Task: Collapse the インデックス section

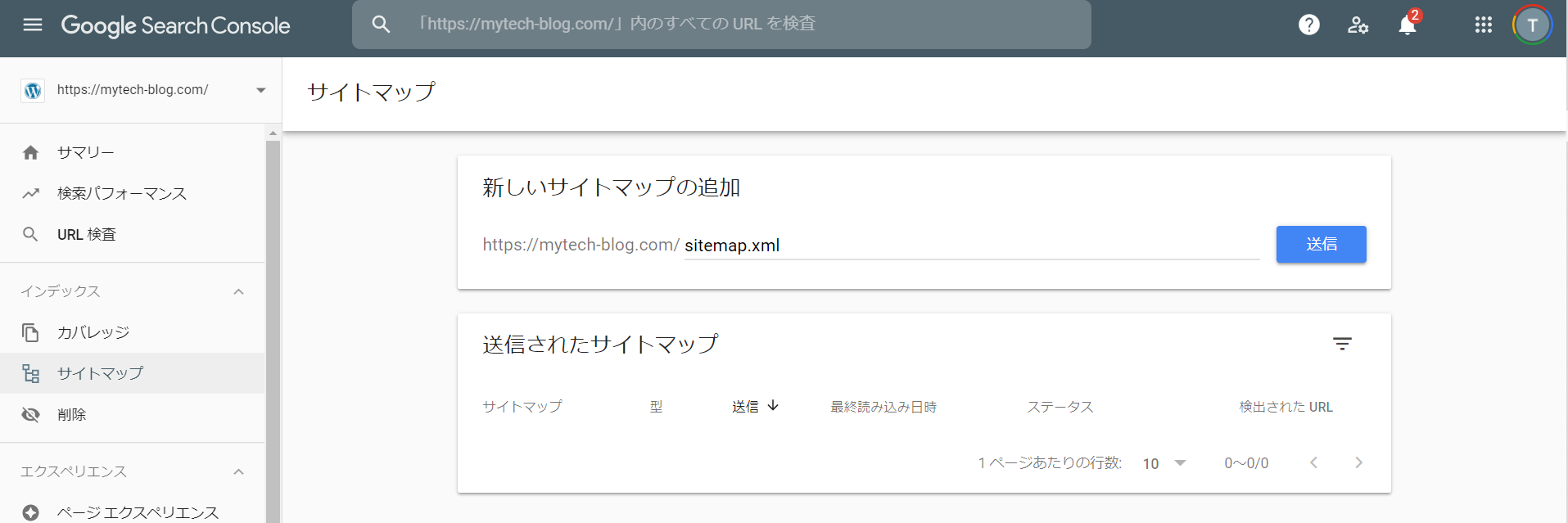Action: coord(238,291)
